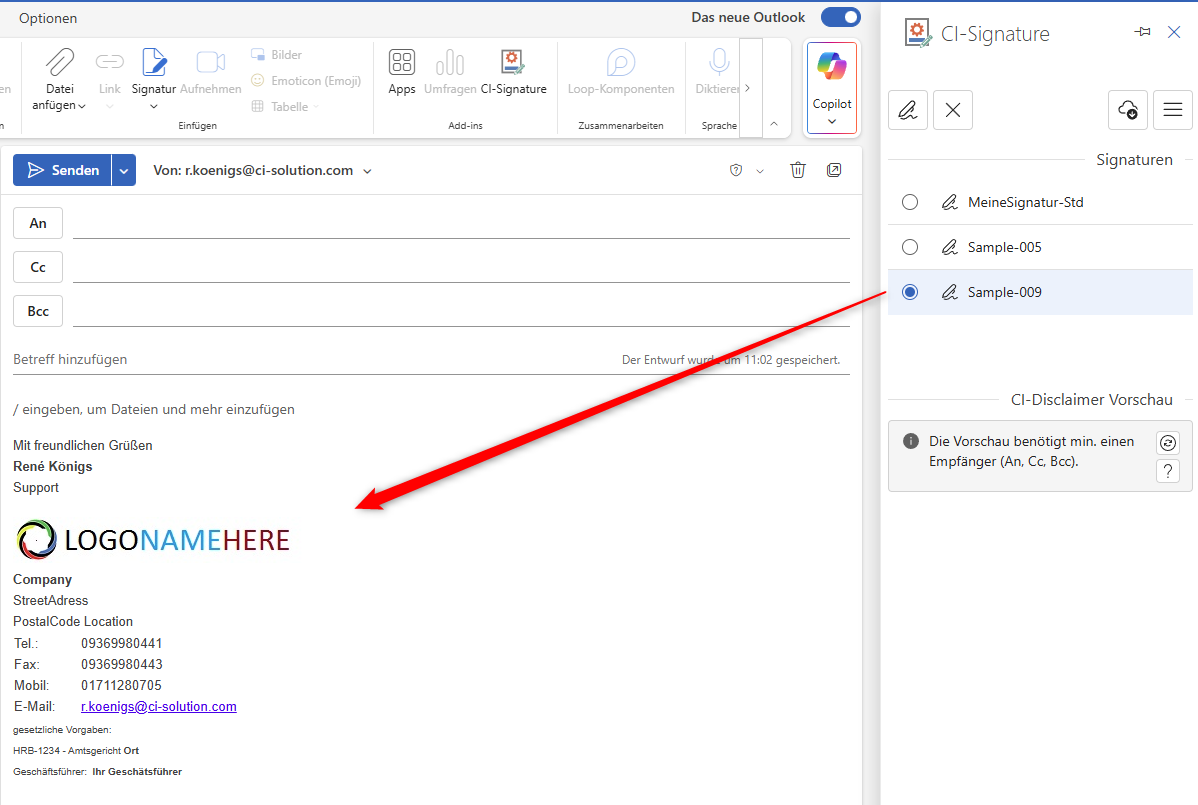Toggle the Das neue Outlook switch

pos(840,17)
